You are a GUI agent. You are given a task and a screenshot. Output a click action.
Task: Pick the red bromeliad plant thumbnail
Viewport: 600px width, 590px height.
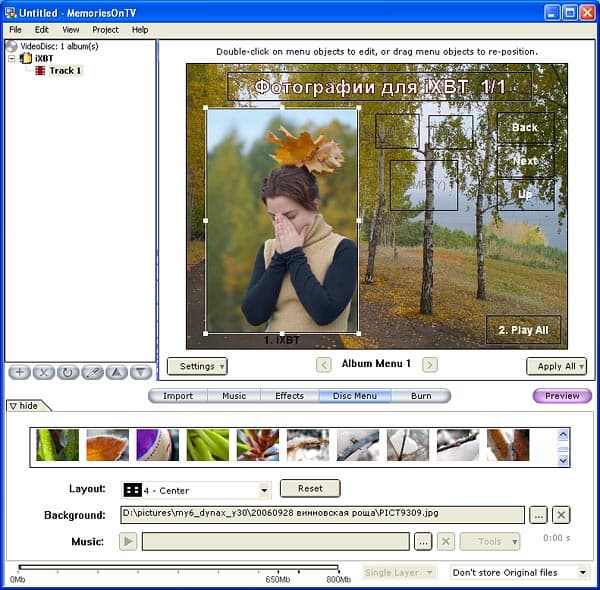point(258,445)
